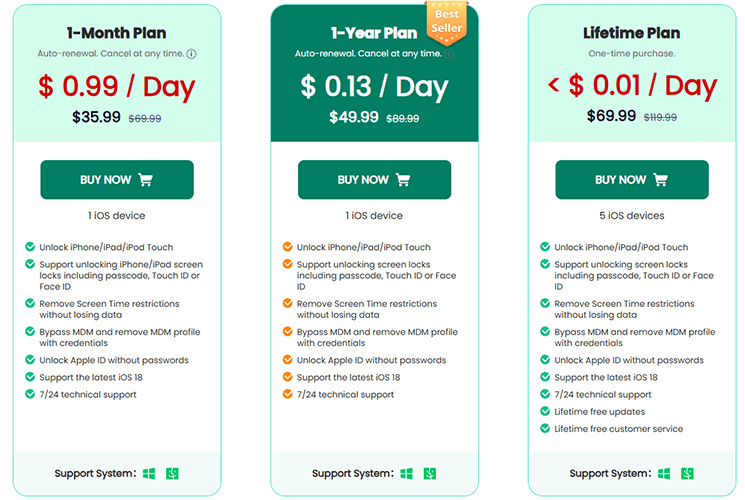Click Mac icon in Lifetime Plan support system

pos(687,473)
